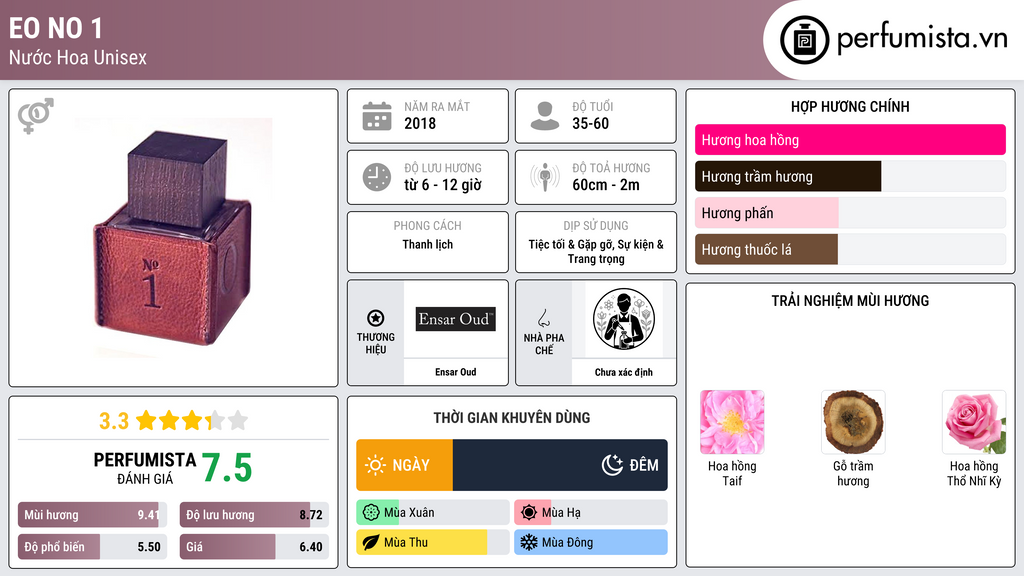The height and width of the screenshot is (576, 1024).
Task: Click the flower icon for Mùa Xuân
Action: pos(370,513)
